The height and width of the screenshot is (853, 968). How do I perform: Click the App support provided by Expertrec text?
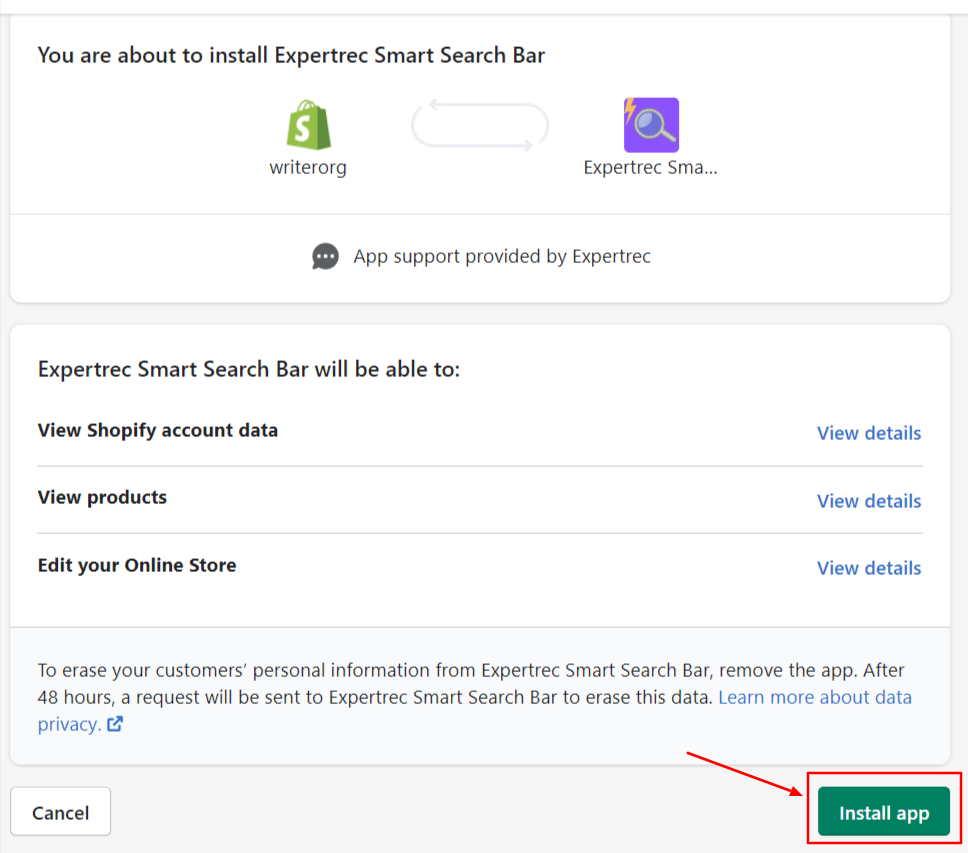pyautogui.click(x=501, y=256)
